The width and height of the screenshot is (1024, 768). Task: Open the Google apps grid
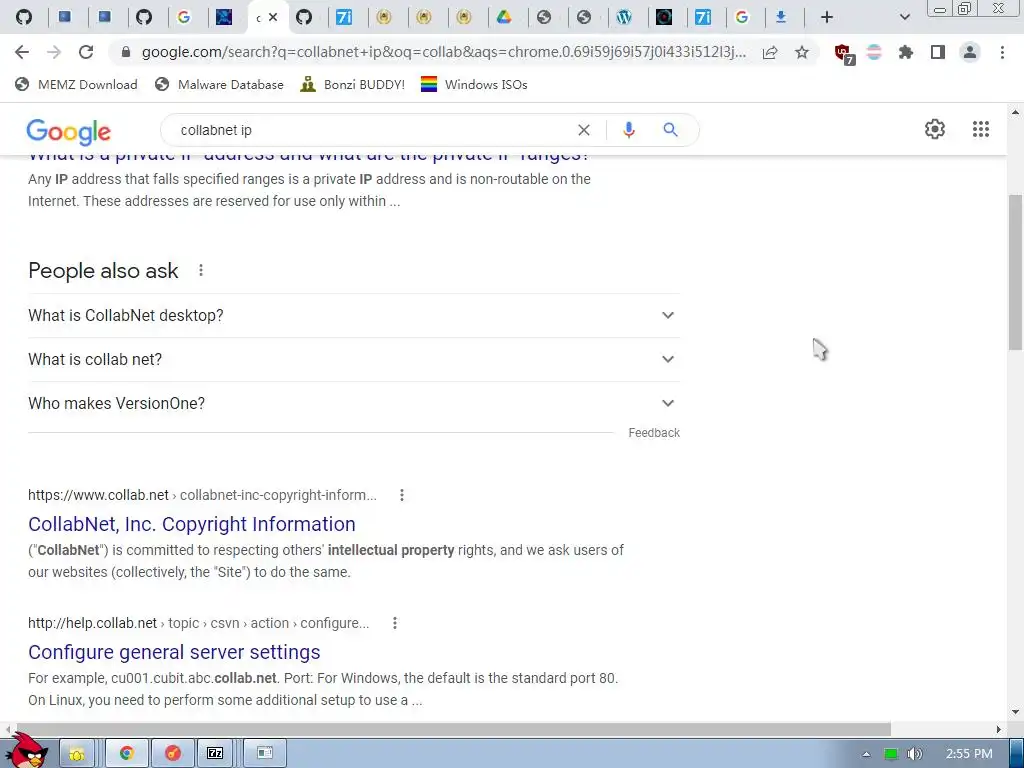[980, 129]
